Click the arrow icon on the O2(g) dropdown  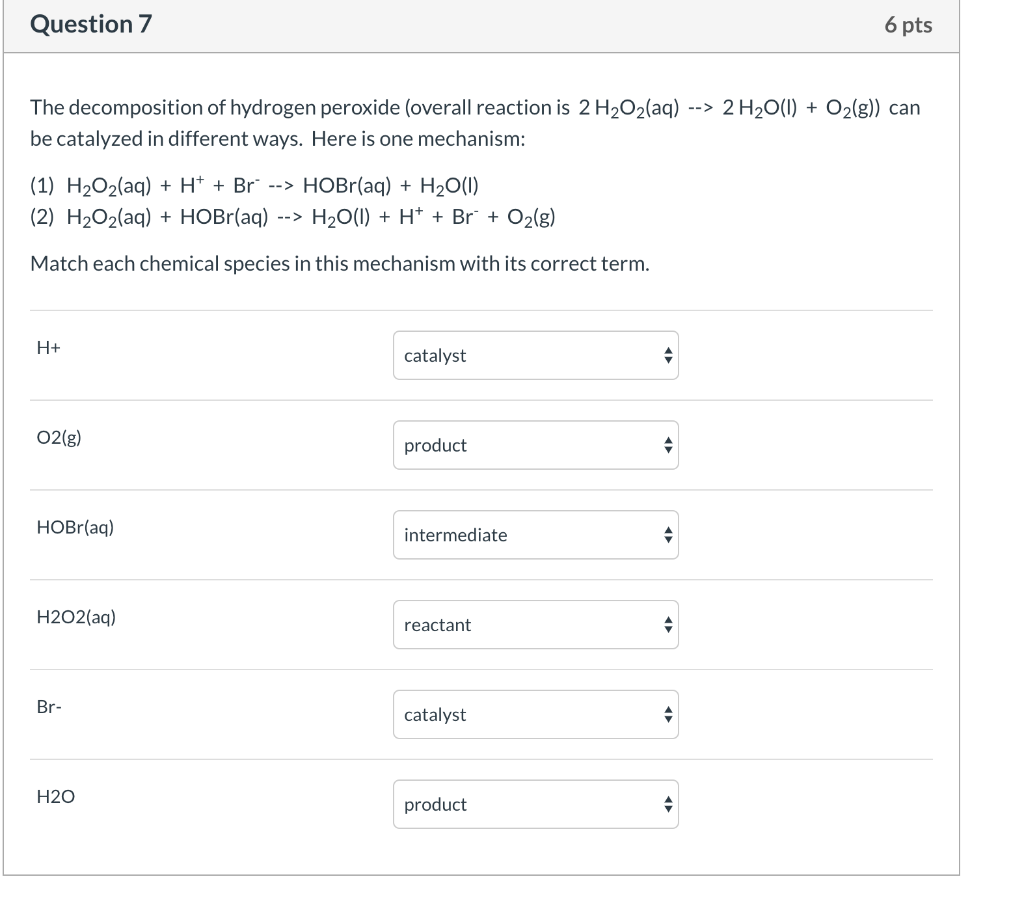[x=667, y=445]
